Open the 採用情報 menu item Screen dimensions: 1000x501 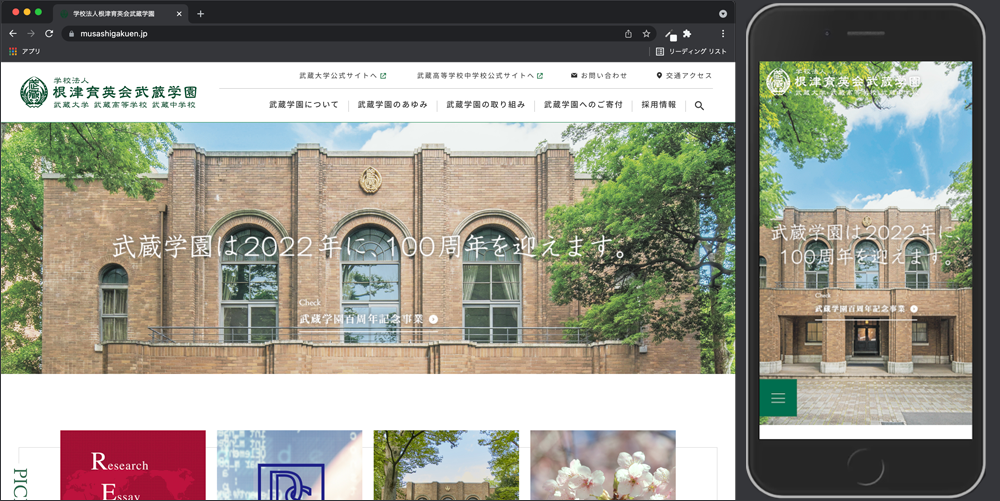click(x=659, y=105)
